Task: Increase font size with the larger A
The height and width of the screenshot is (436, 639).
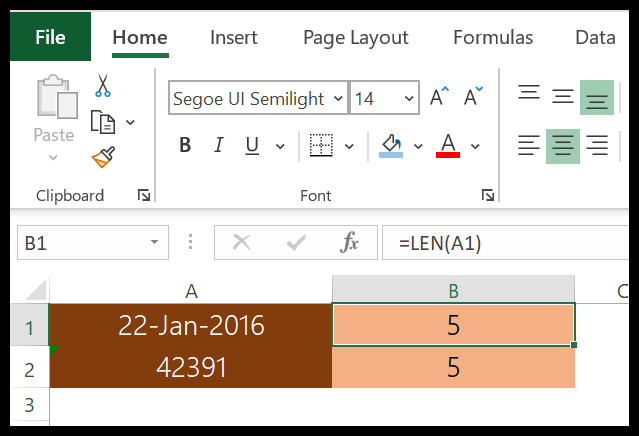Action: [x=439, y=97]
